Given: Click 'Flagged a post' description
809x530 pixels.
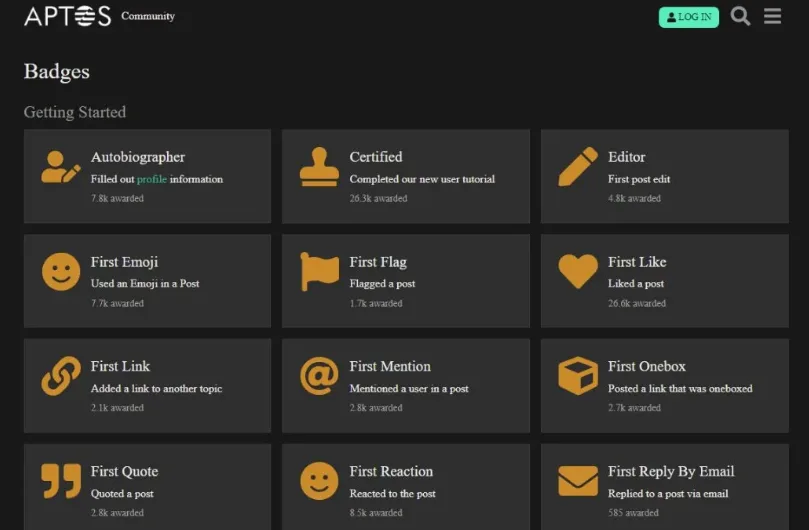Looking at the screenshot, I should click(x=382, y=283).
